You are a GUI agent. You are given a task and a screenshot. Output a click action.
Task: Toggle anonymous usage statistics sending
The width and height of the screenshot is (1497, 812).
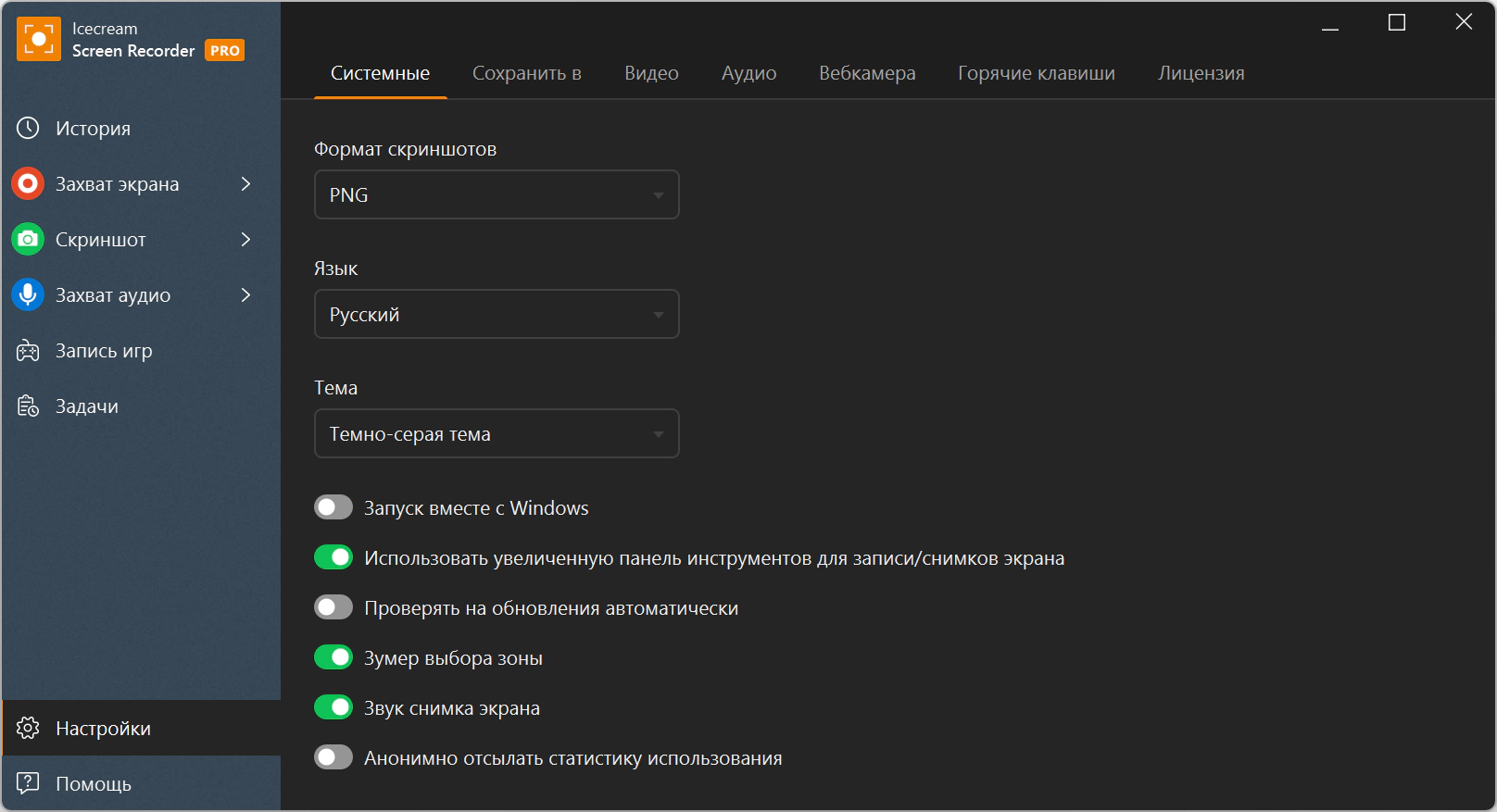tap(333, 757)
